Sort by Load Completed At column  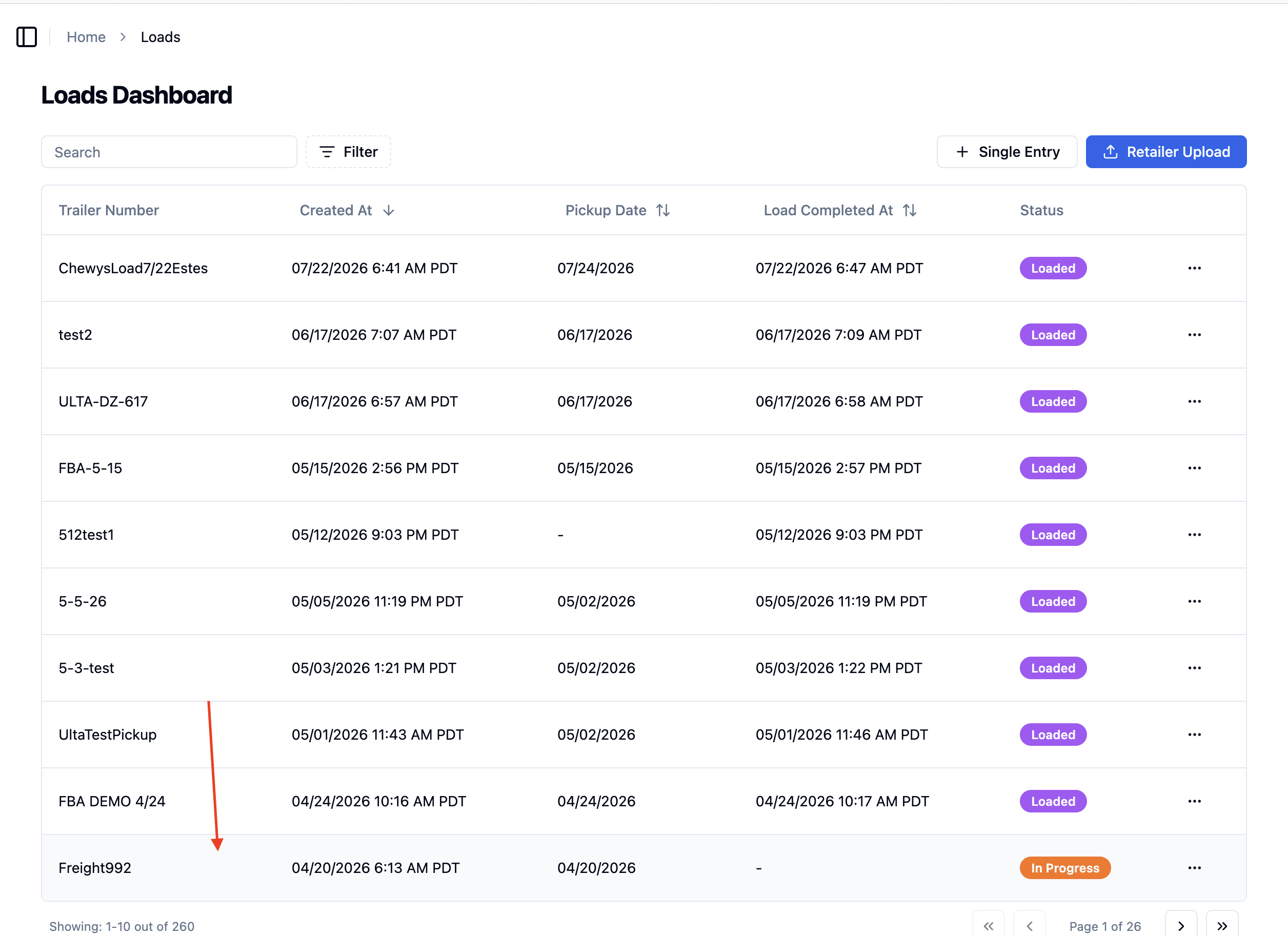840,211
